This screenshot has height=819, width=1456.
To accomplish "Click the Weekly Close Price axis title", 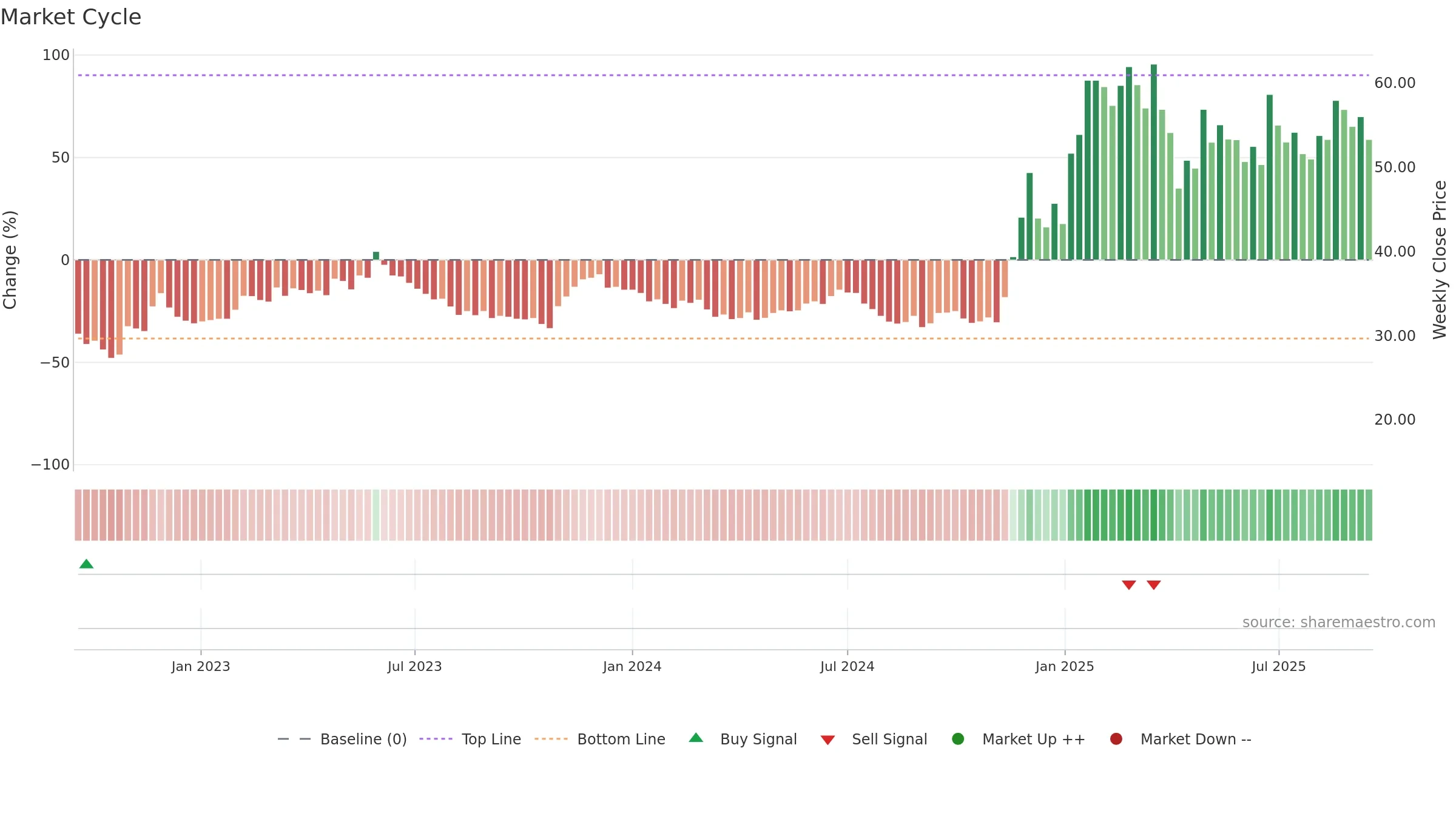I will (x=1440, y=260).
